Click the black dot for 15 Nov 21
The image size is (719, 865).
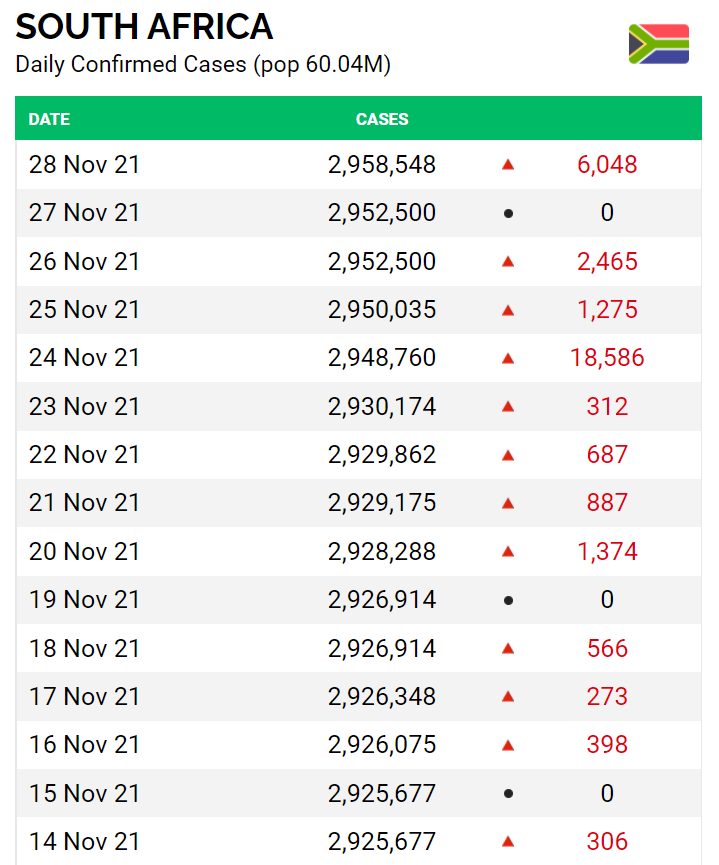click(508, 794)
